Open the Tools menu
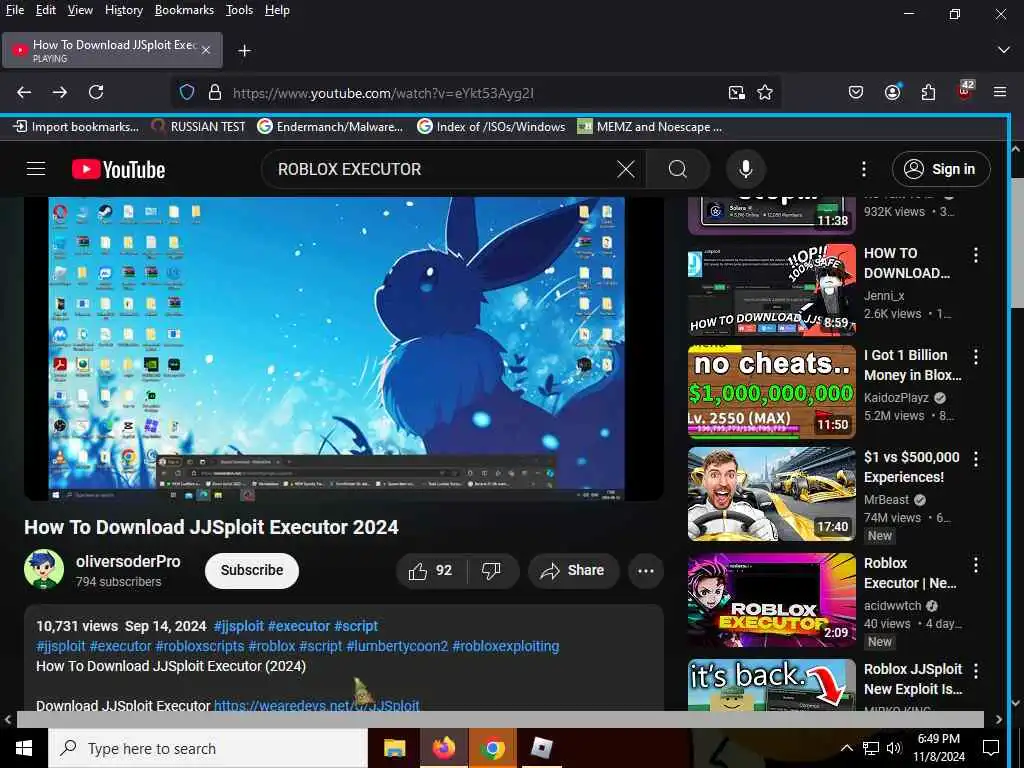The height and width of the screenshot is (768, 1024). click(239, 10)
